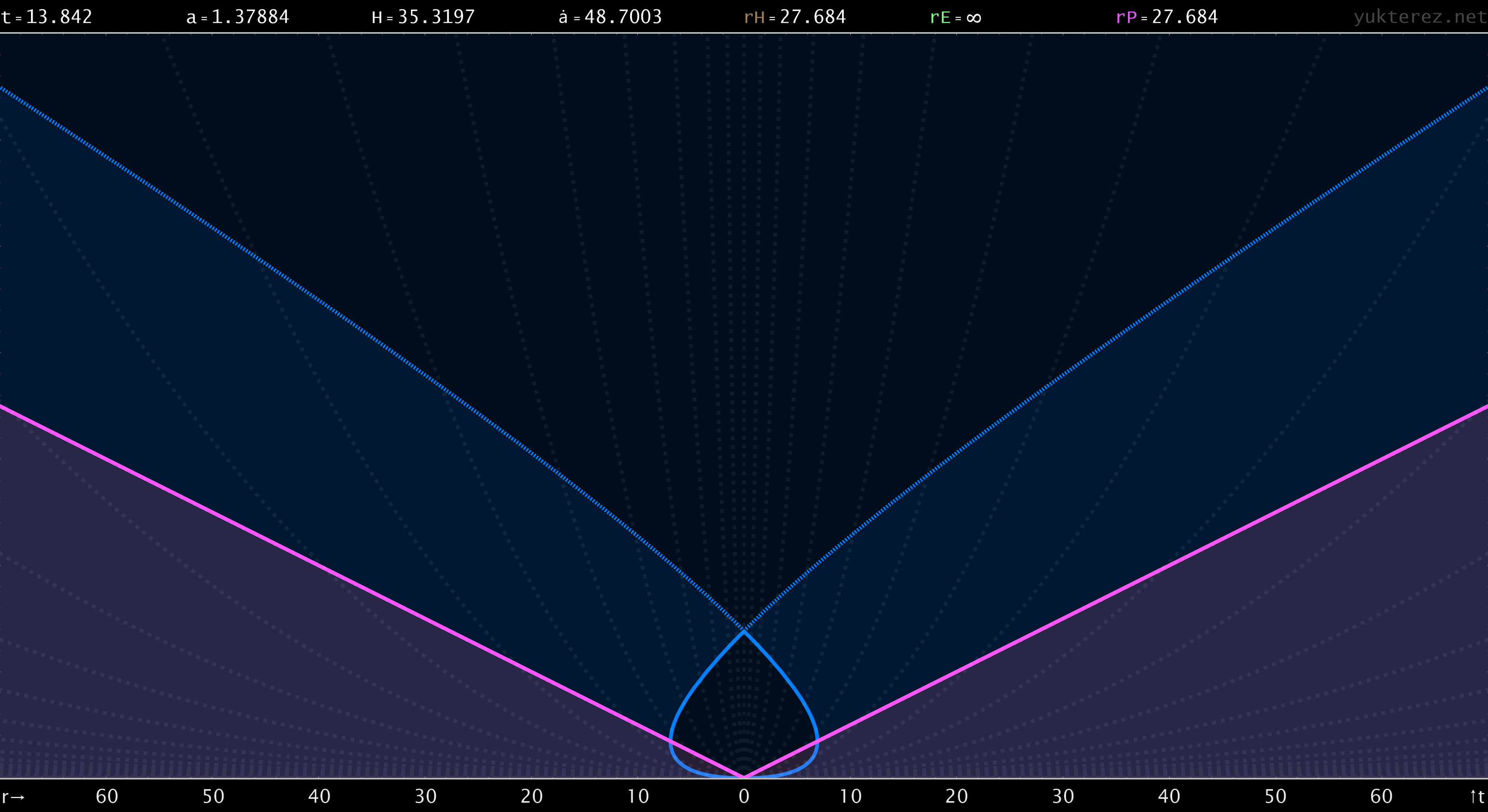The width and height of the screenshot is (1488, 812).
Task: Click the 0 tick label on the axis
Action: click(744, 797)
